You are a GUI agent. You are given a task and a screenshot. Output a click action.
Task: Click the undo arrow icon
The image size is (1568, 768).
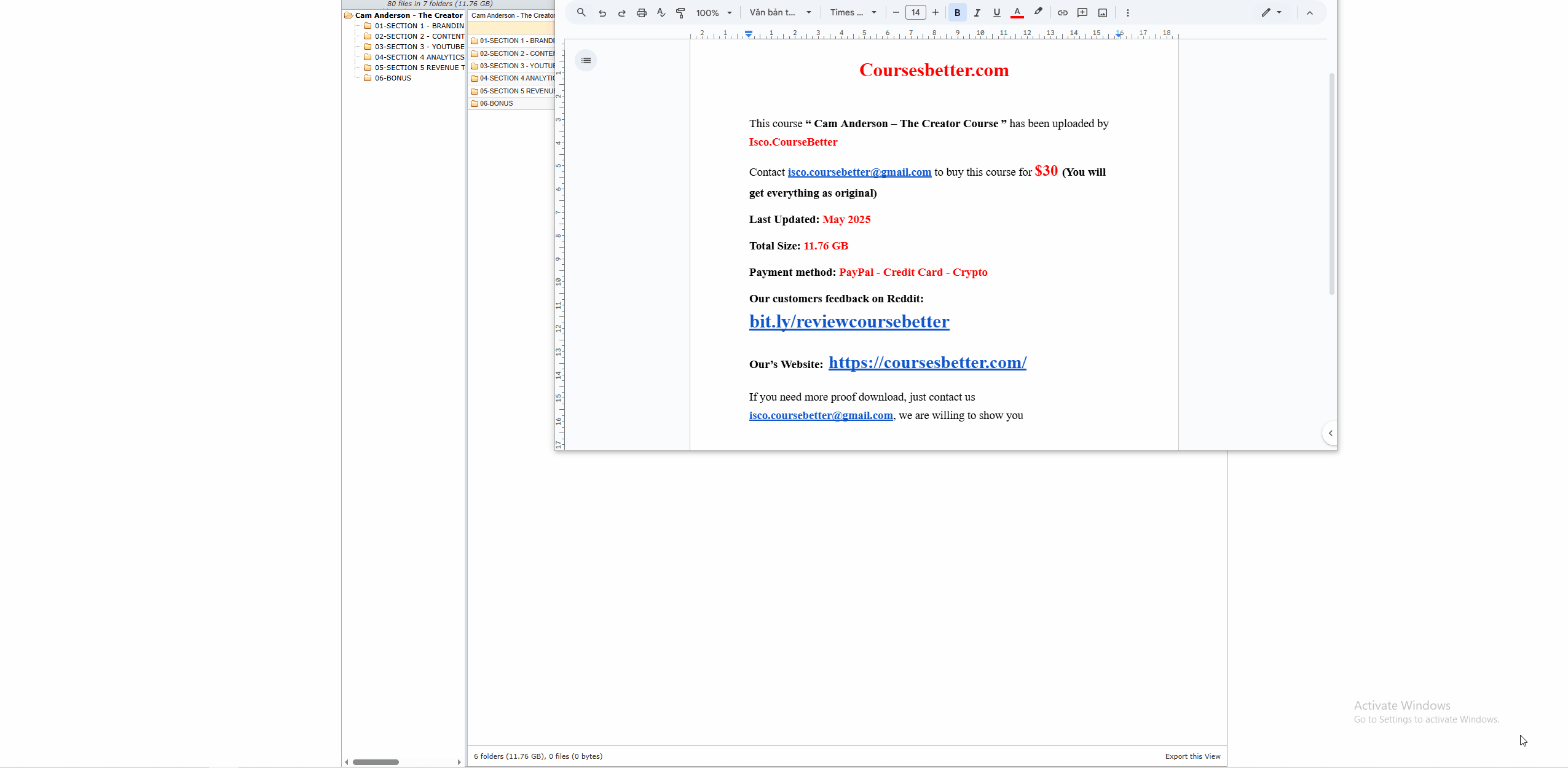pos(602,12)
